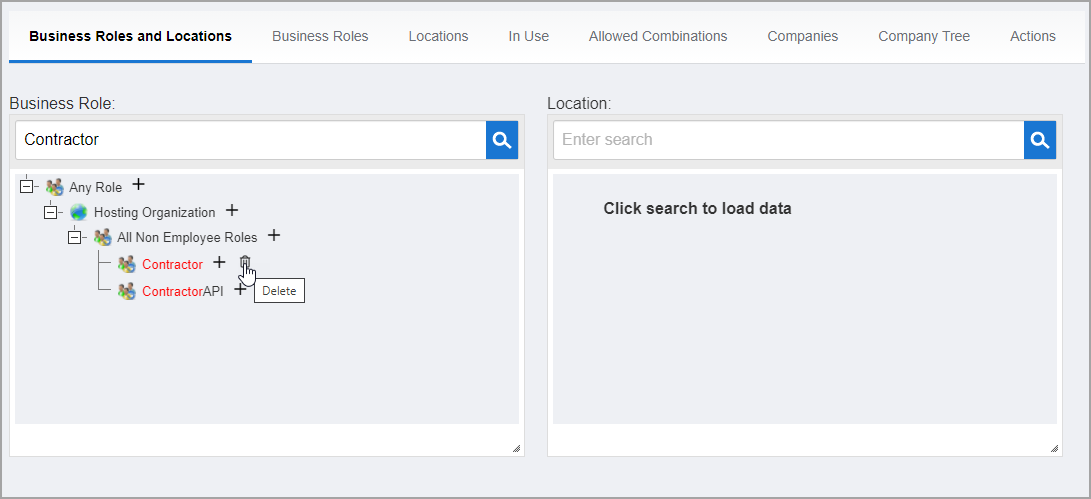This screenshot has width=1091, height=499.
Task: Click the plus icon next to Contractor
Action: pos(220,263)
